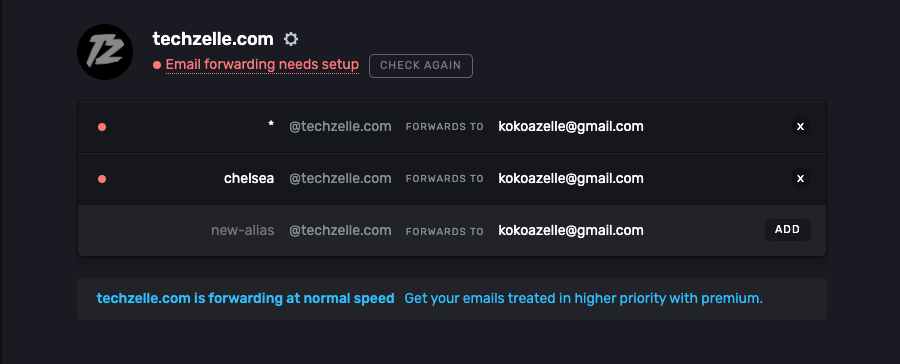900x364 pixels.
Task: Click the red status dot beside chelsea
Action: point(102,179)
